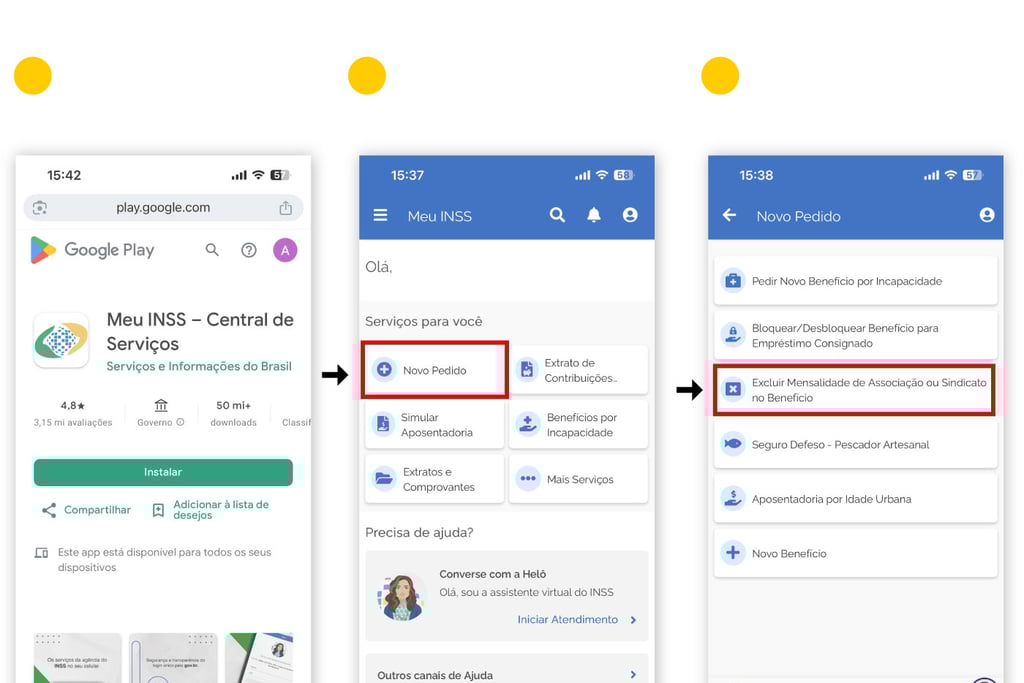The image size is (1024, 683).
Task: Open the hamburger menu in Meu INSS
Action: pyautogui.click(x=380, y=215)
